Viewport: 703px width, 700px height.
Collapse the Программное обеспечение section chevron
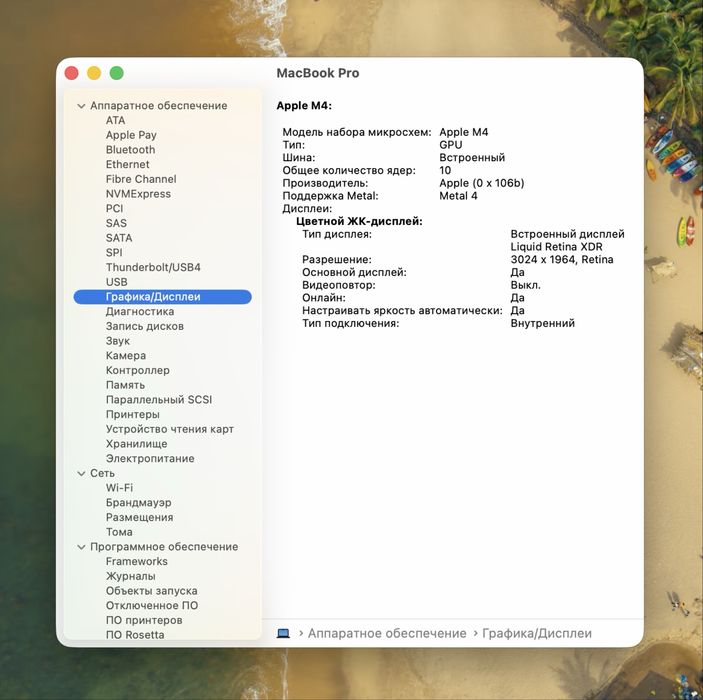(81, 547)
